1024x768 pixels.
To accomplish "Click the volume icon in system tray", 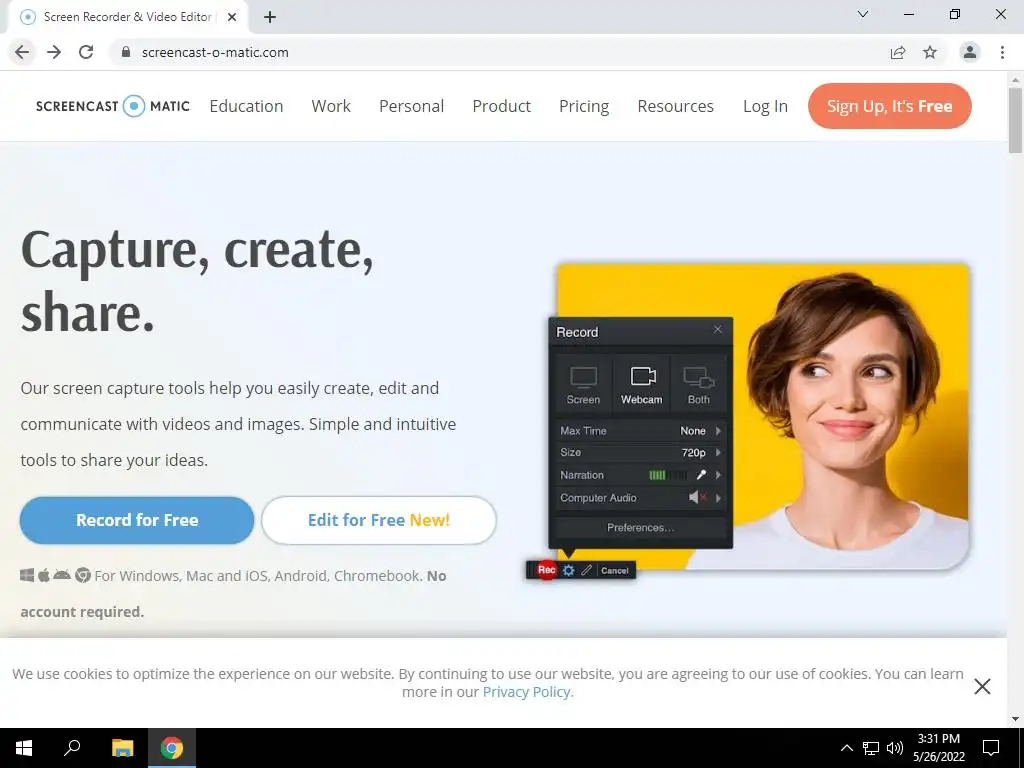I will (x=895, y=748).
